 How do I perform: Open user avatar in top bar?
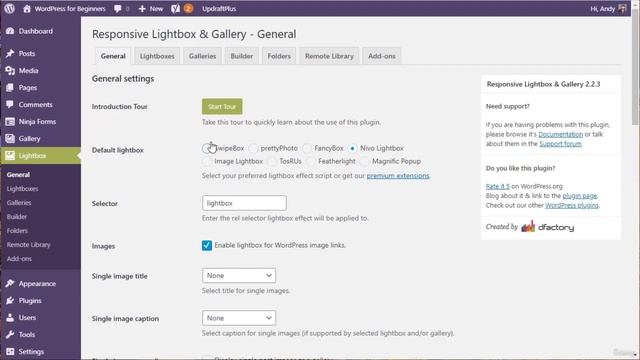pyautogui.click(x=622, y=9)
